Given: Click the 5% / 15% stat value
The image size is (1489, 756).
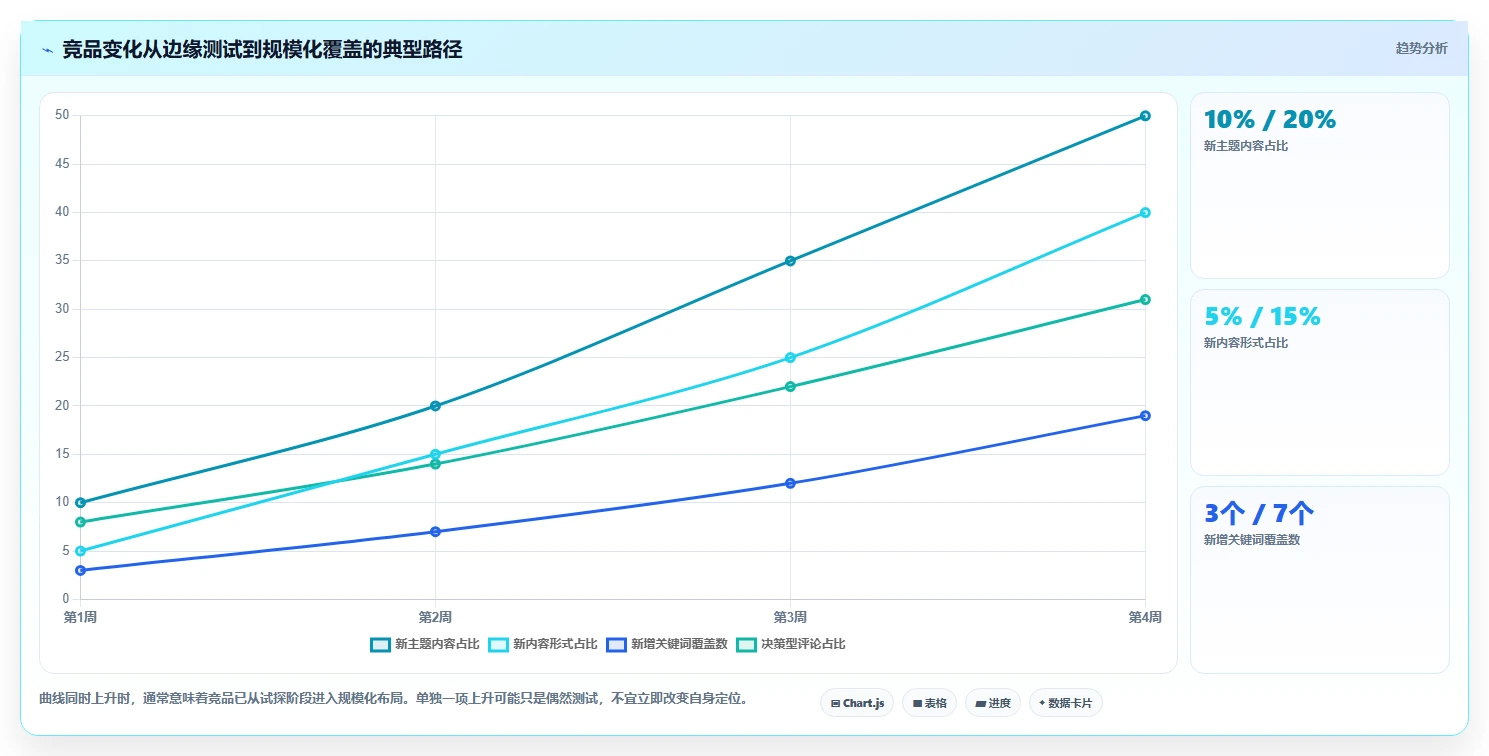Looking at the screenshot, I should tap(1263, 317).
